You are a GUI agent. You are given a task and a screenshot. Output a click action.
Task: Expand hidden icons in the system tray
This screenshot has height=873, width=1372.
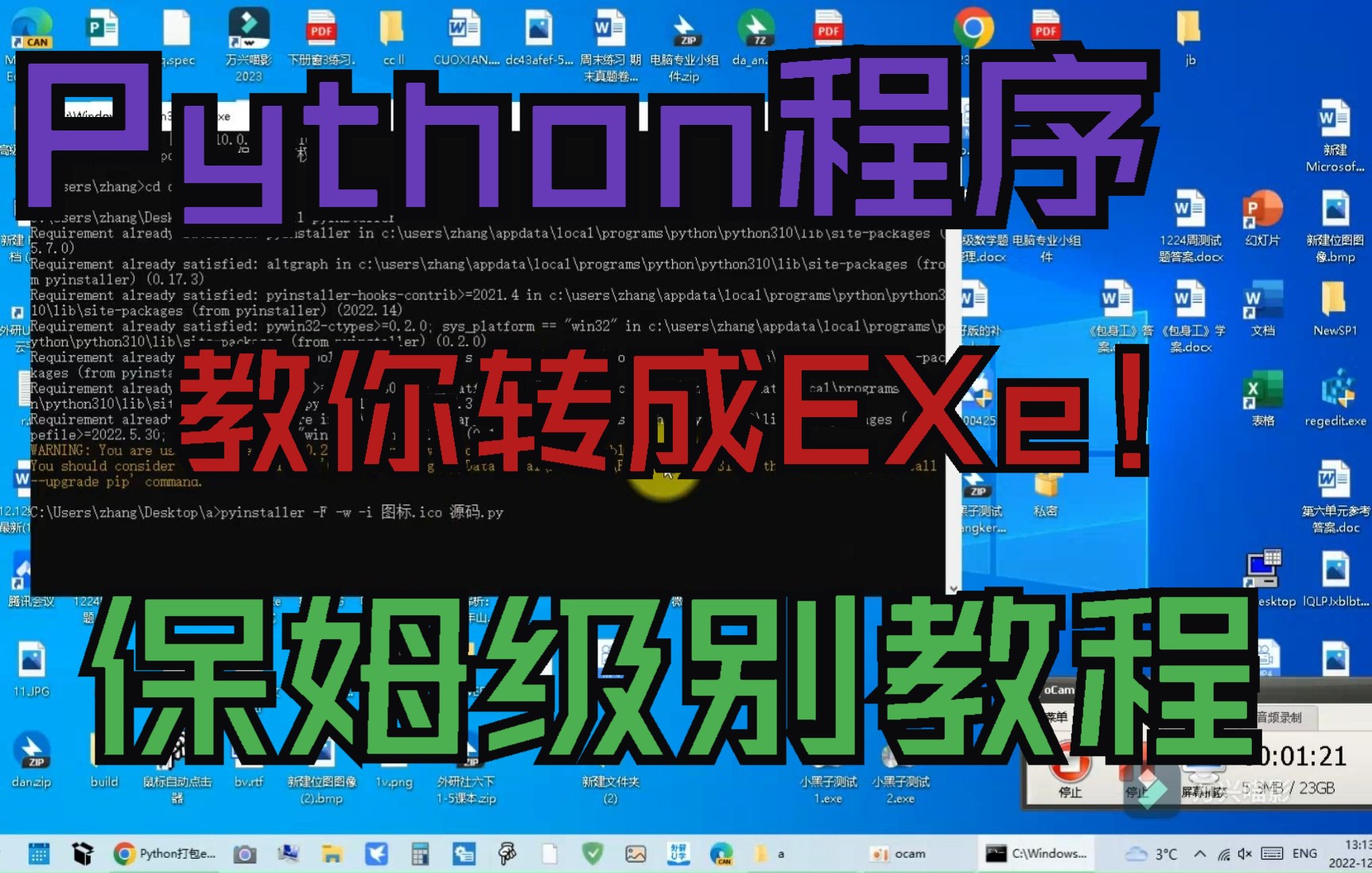(x=1199, y=853)
